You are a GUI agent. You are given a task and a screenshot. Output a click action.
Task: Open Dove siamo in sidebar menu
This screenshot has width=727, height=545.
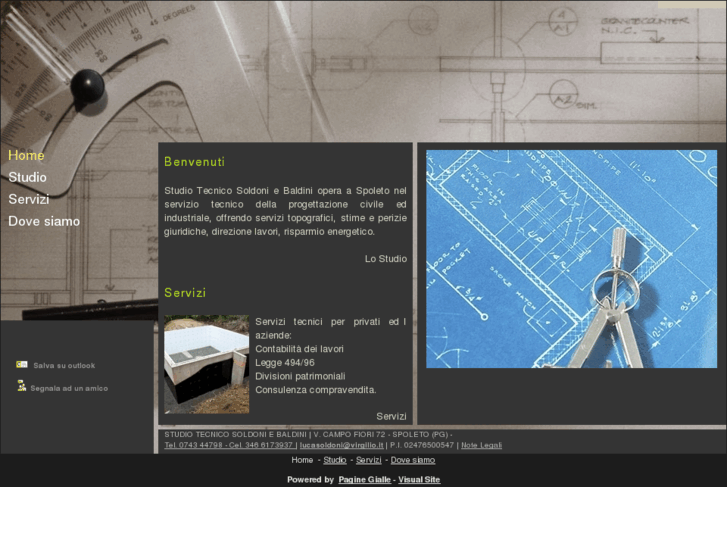(x=44, y=221)
